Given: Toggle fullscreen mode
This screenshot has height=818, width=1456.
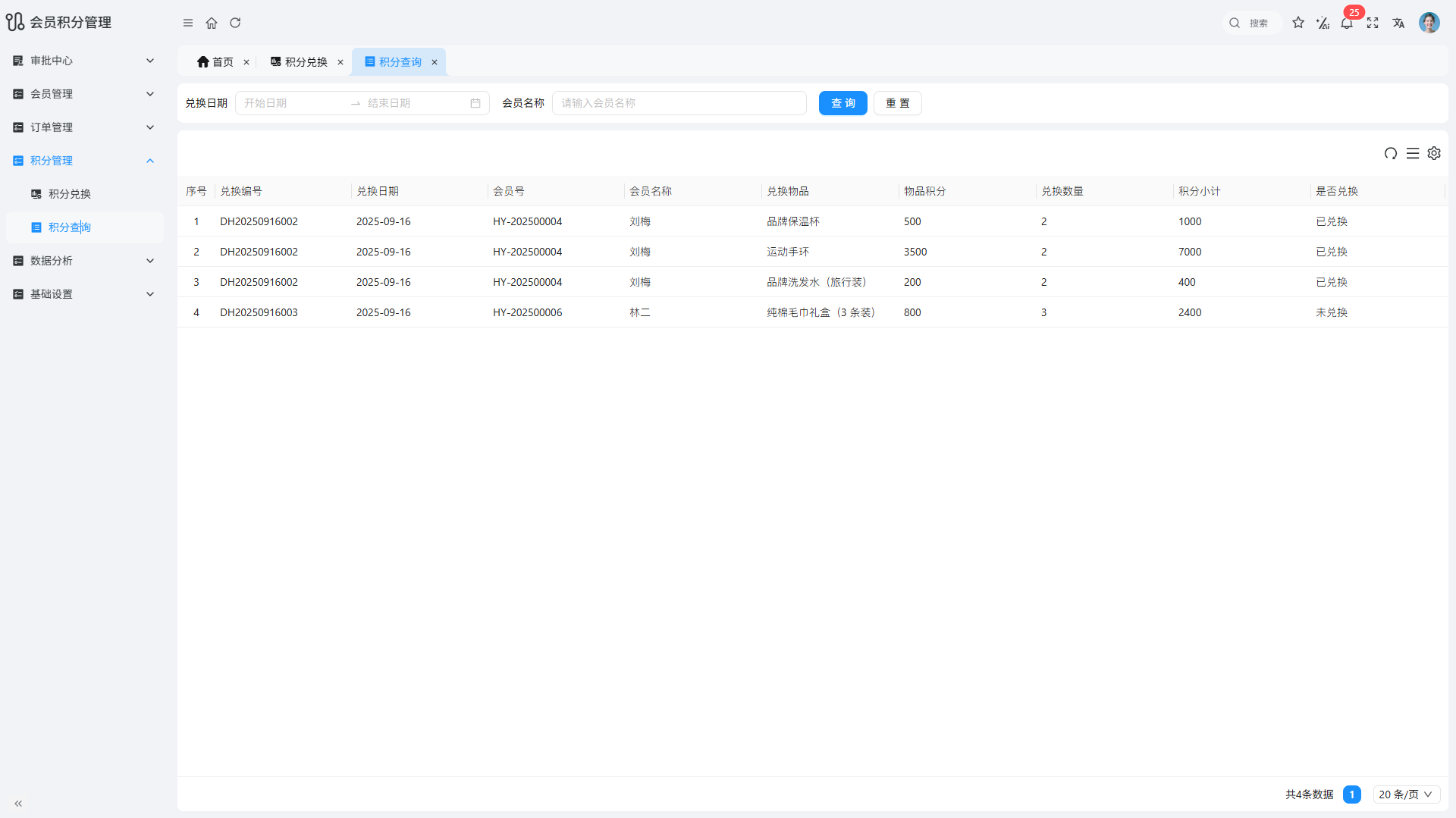Looking at the screenshot, I should [x=1373, y=24].
